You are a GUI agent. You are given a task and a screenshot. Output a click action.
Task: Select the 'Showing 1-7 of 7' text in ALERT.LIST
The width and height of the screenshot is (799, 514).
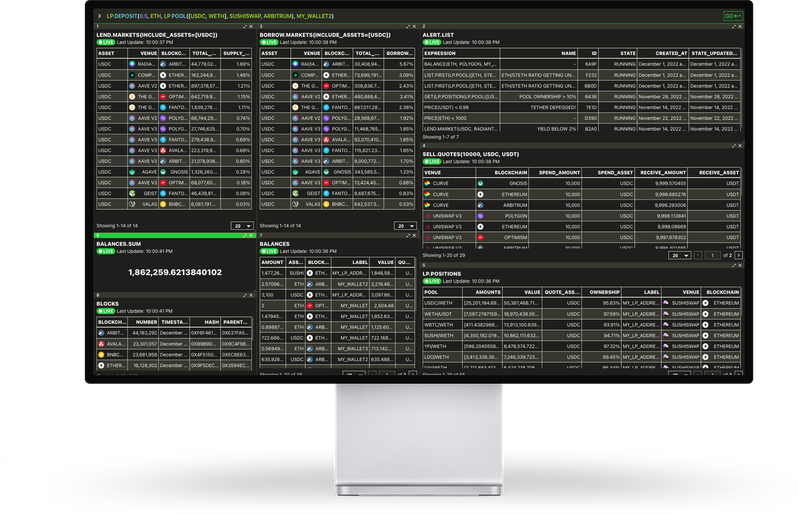pyautogui.click(x=441, y=137)
